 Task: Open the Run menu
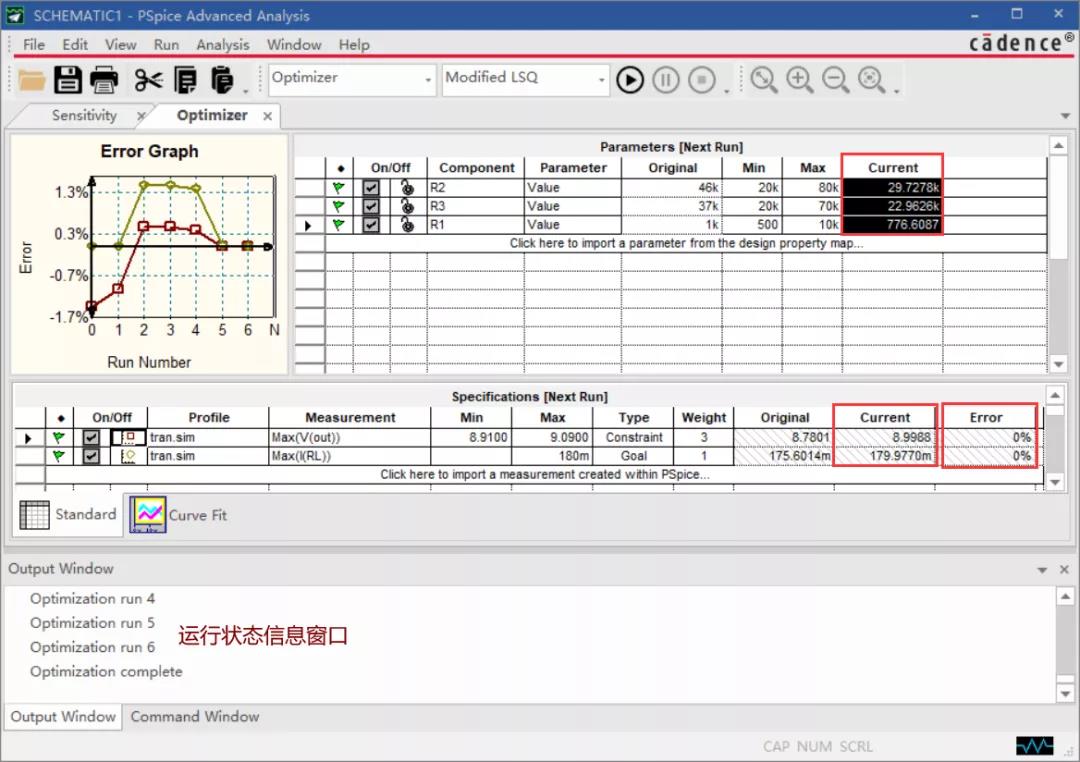point(166,45)
